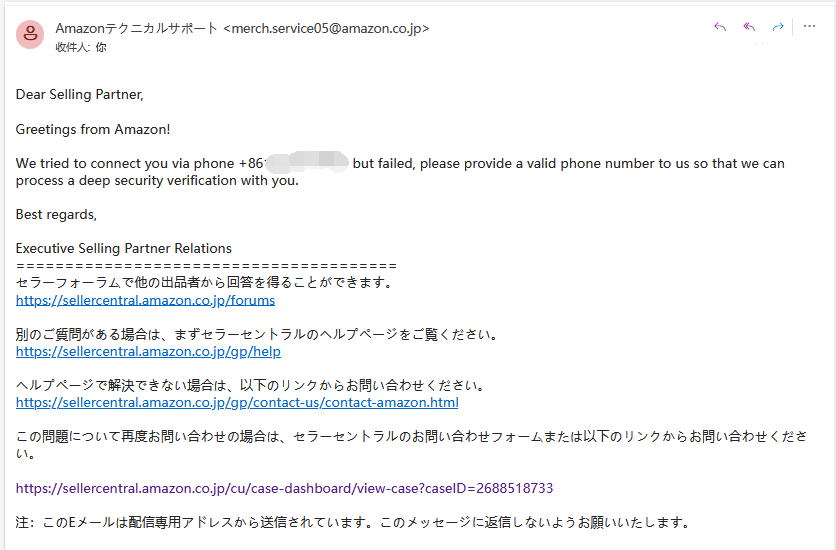Click recipient name 你
This screenshot has height=550, width=836.
coord(101,47)
